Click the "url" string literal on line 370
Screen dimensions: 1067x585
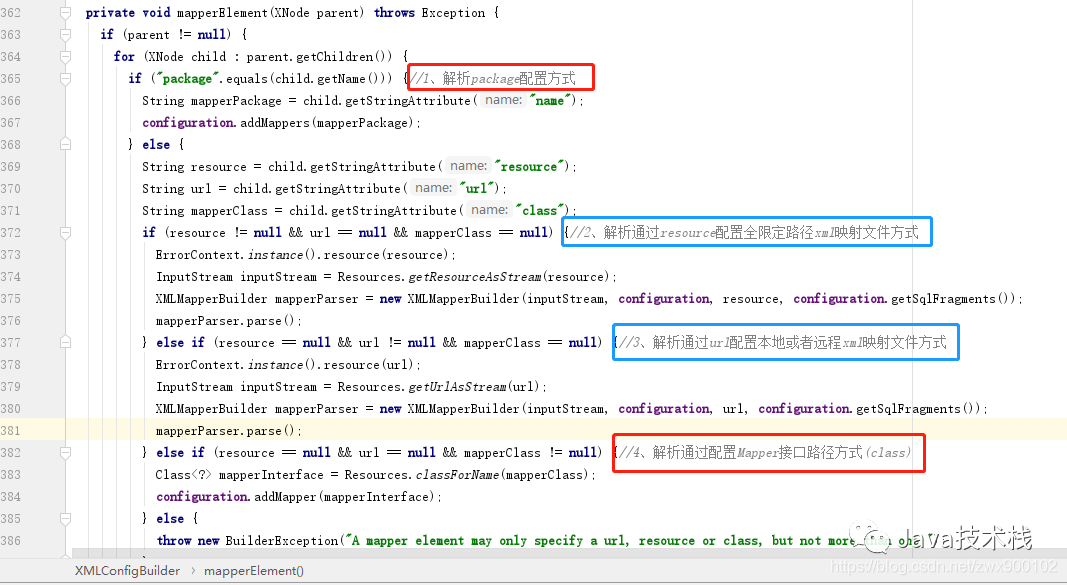(478, 188)
